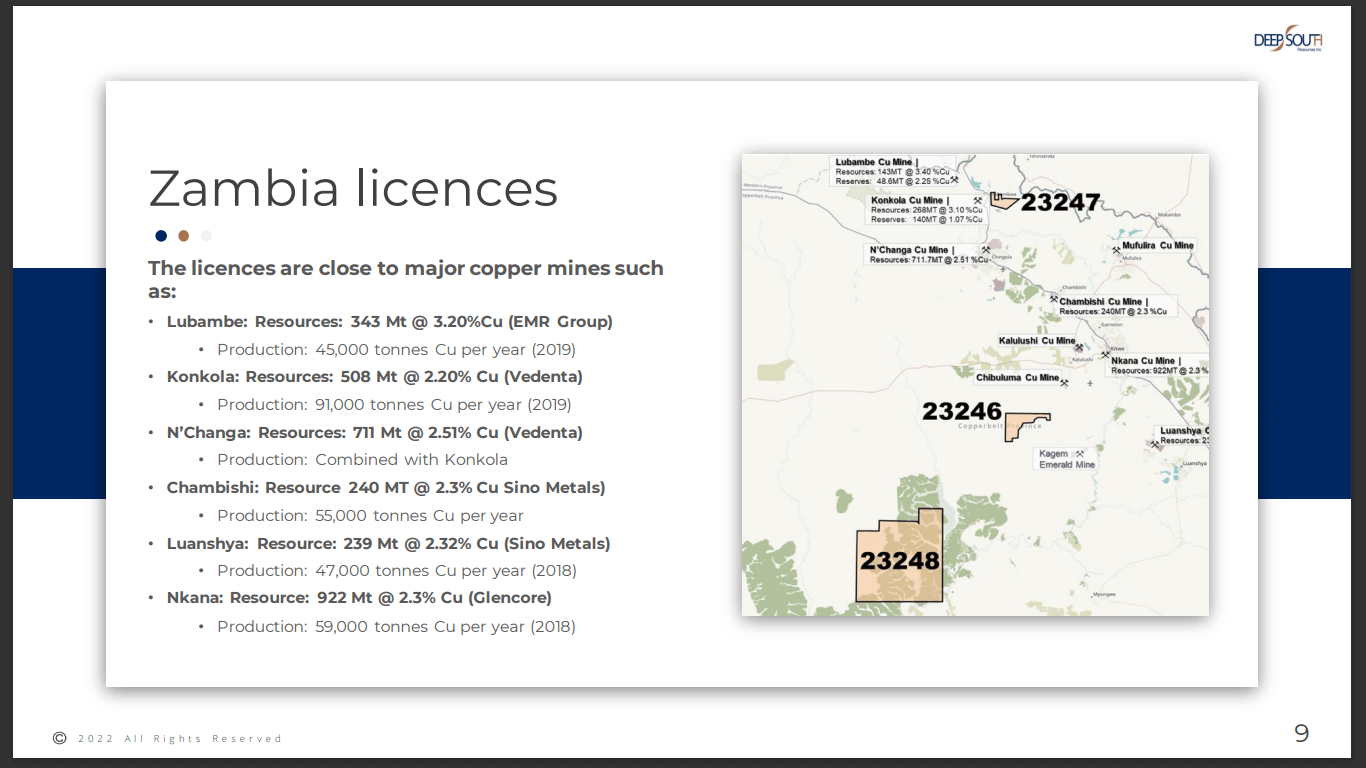Screen dimensions: 1366x768
Task: Click 'Chambishi: Resource 240 MT @ 2.3% Cu' bullet
Action: click(386, 488)
